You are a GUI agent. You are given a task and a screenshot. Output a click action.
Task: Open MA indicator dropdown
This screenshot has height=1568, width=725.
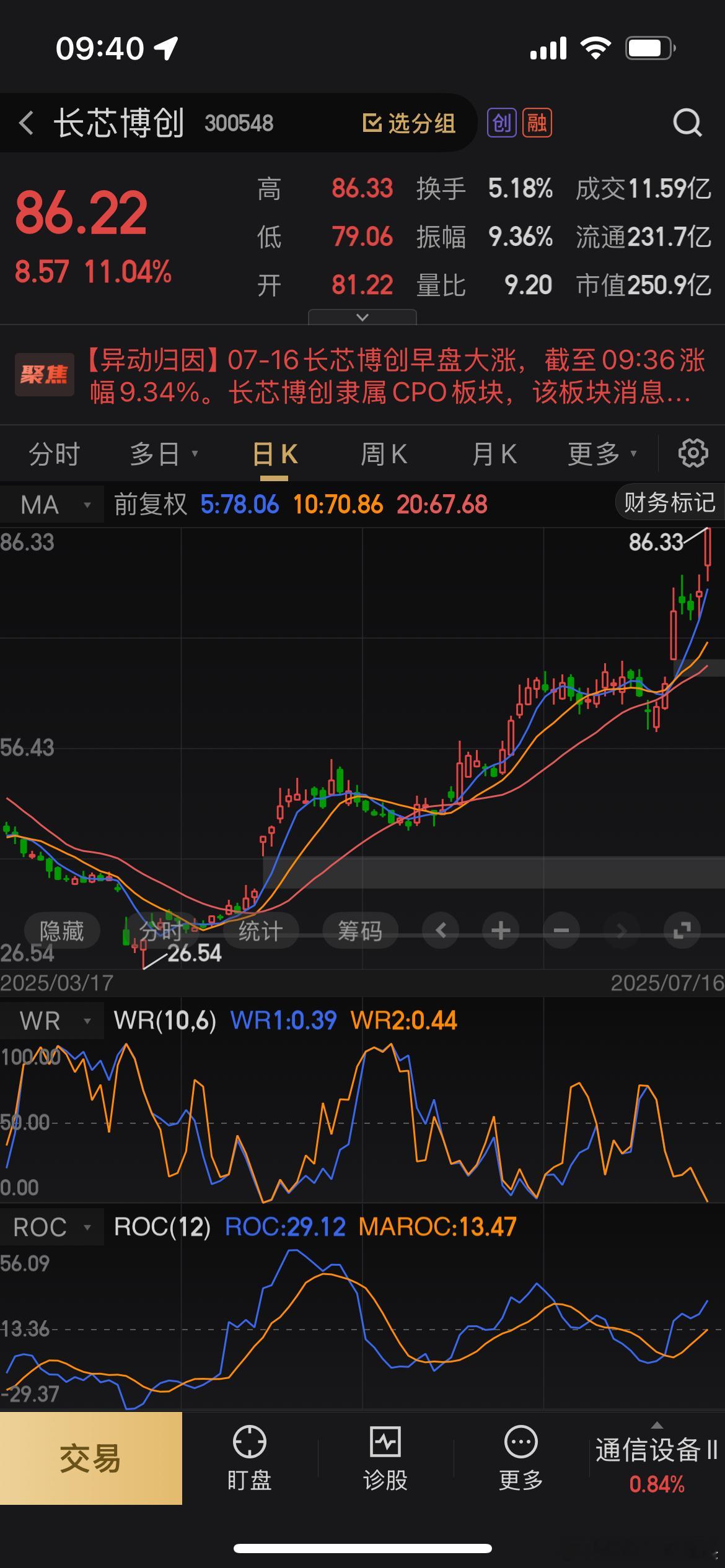[52, 505]
